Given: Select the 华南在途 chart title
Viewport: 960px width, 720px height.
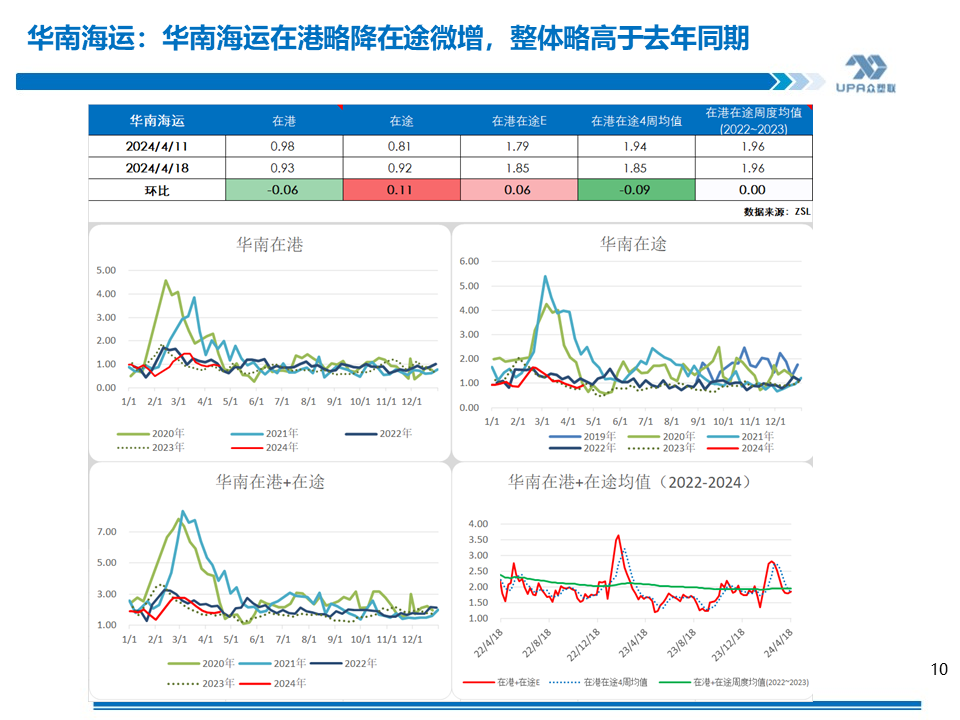Looking at the screenshot, I should point(633,244).
